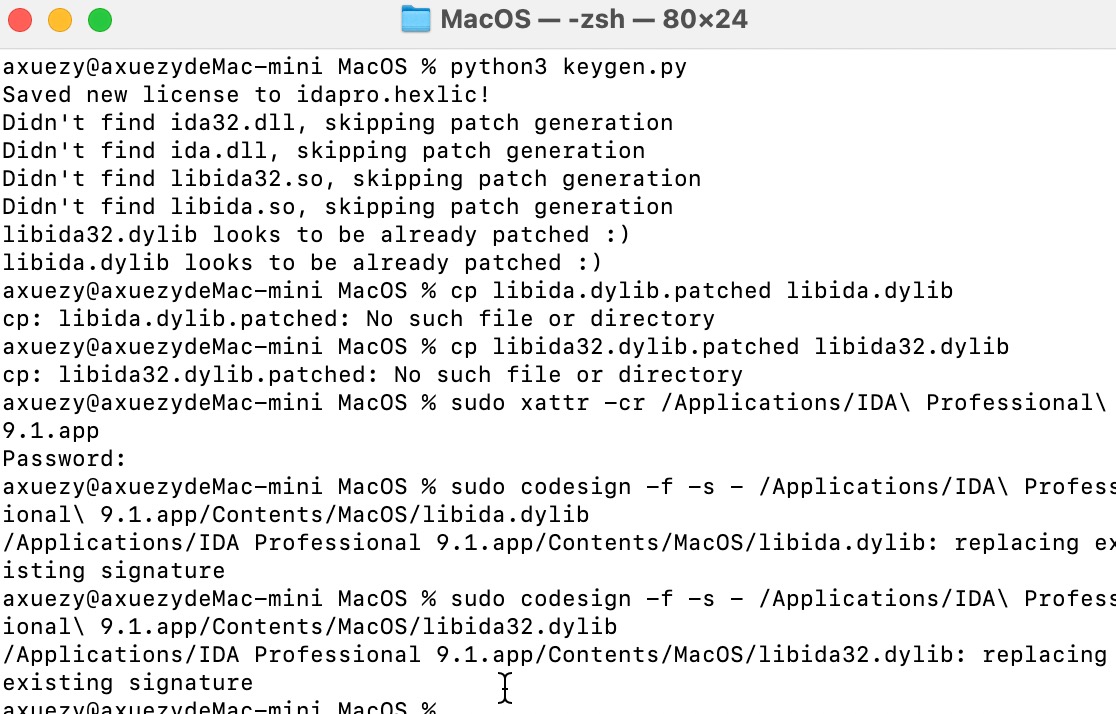Click the "libida32.dylib looks to be already patched" line
This screenshot has height=714, width=1116.
(x=316, y=235)
